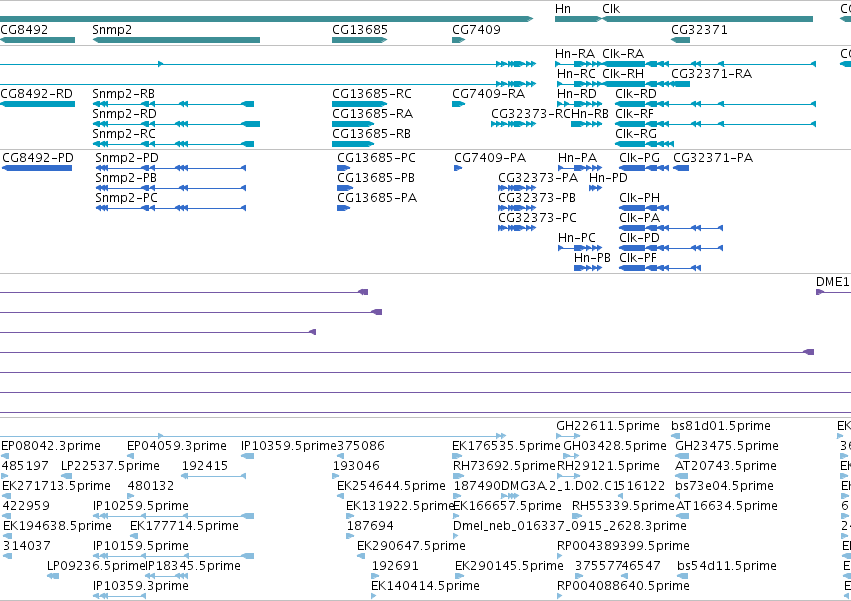This screenshot has height=601, width=851.
Task: Click protein Snmp2-PB
Action: click(x=126, y=178)
